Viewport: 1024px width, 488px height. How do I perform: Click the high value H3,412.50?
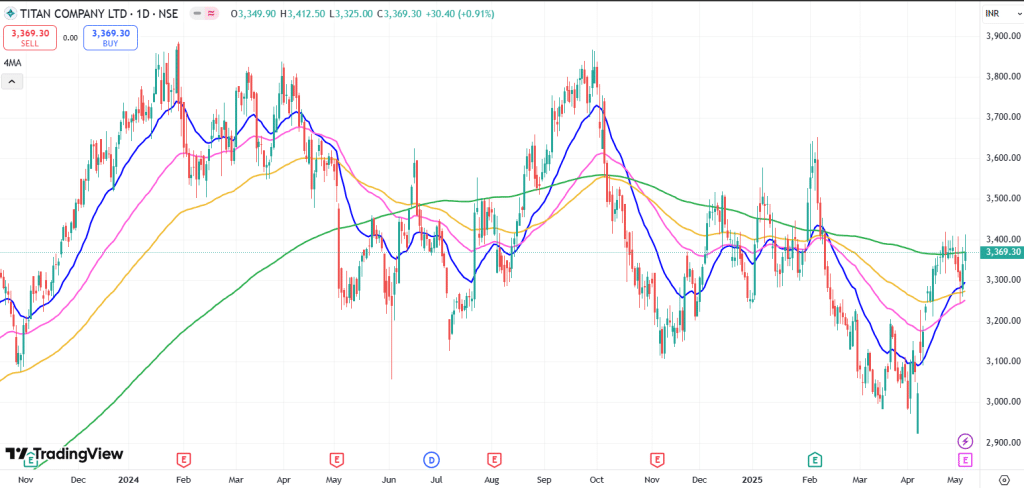pos(302,14)
